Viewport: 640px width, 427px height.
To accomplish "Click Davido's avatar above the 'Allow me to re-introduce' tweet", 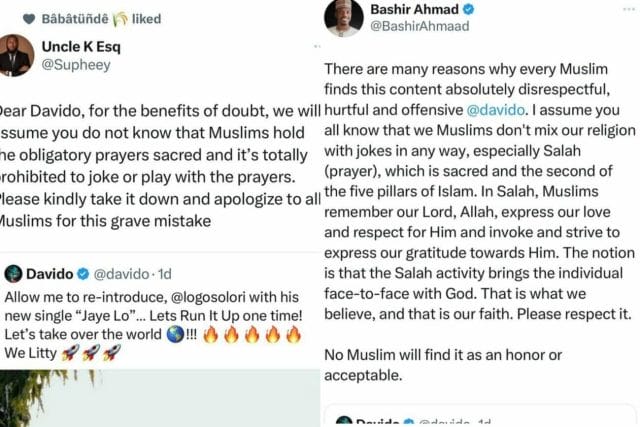I will tap(13, 274).
